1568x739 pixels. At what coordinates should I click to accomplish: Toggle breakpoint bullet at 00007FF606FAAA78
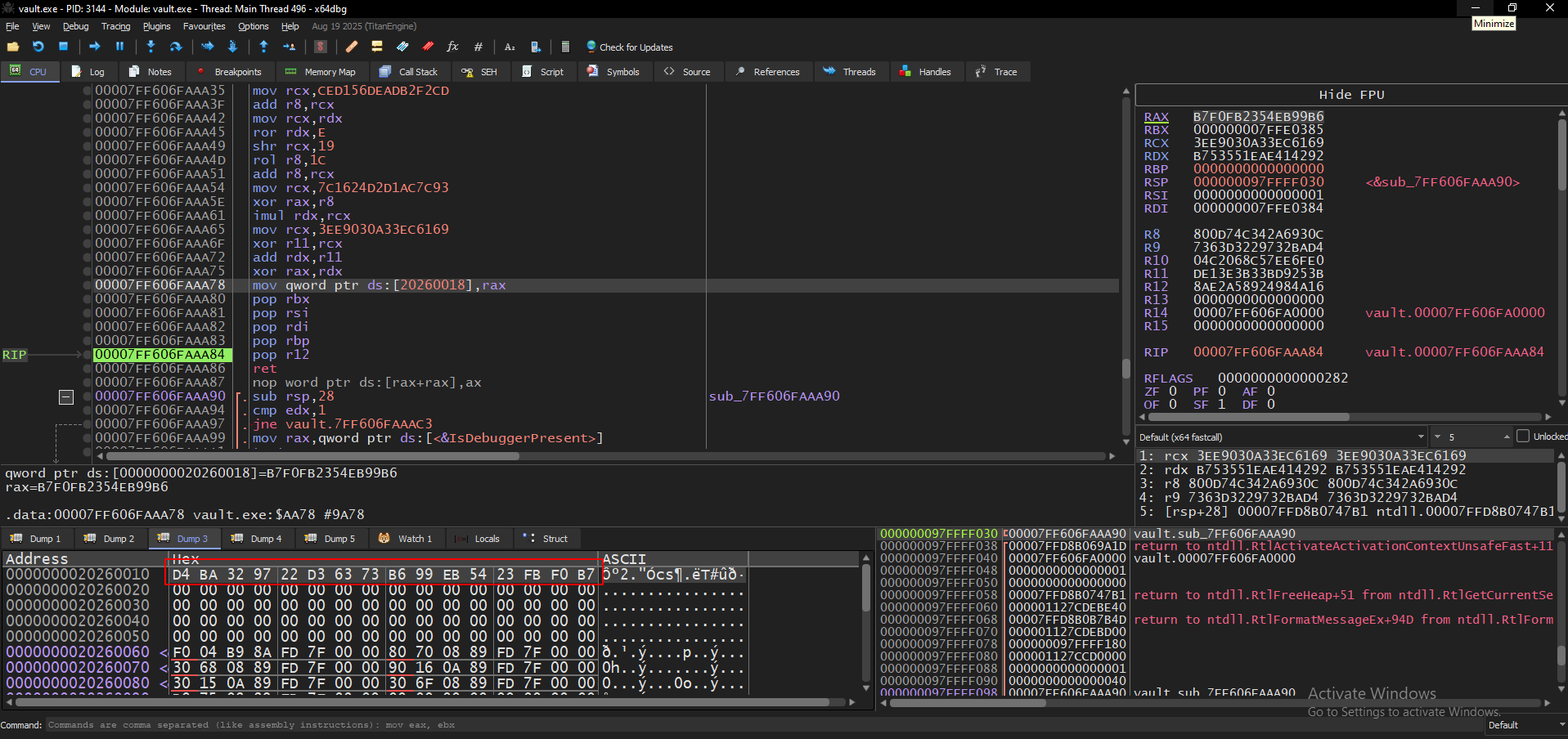pyautogui.click(x=88, y=285)
